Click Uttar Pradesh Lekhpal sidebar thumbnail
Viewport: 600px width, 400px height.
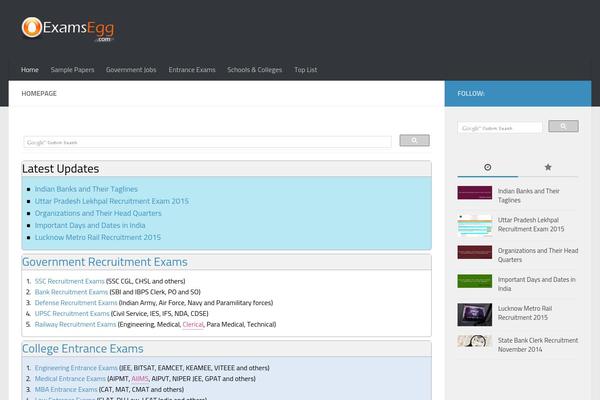coord(474,225)
